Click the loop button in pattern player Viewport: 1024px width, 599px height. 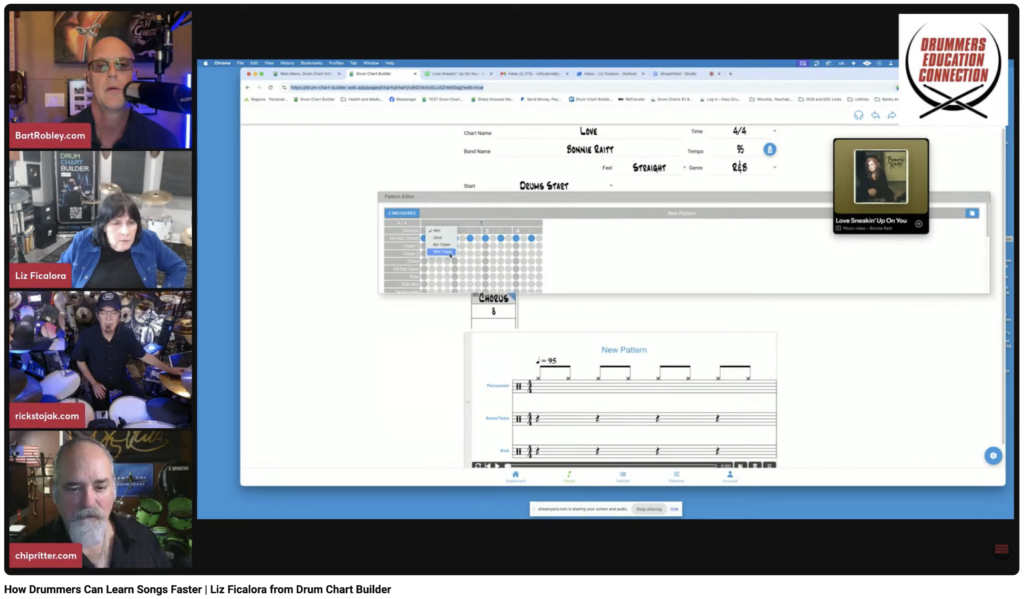click(477, 466)
